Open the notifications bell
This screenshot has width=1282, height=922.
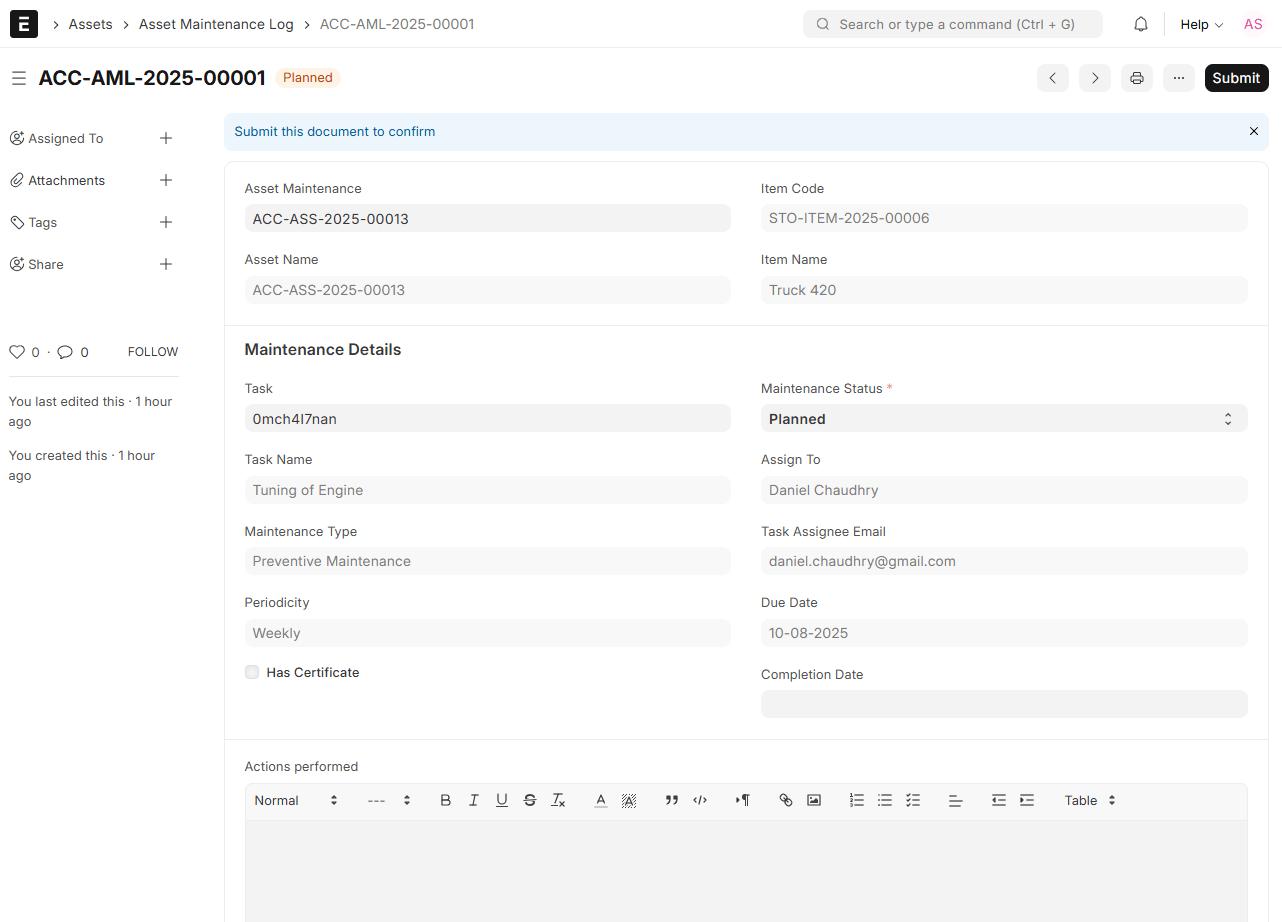coord(1141,24)
